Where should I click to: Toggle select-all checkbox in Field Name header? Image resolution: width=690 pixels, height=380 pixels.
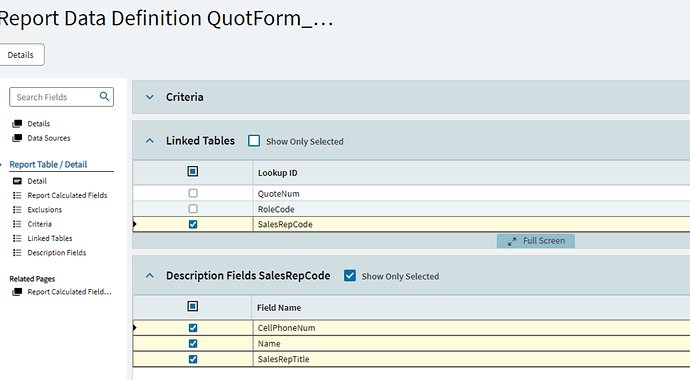click(193, 306)
